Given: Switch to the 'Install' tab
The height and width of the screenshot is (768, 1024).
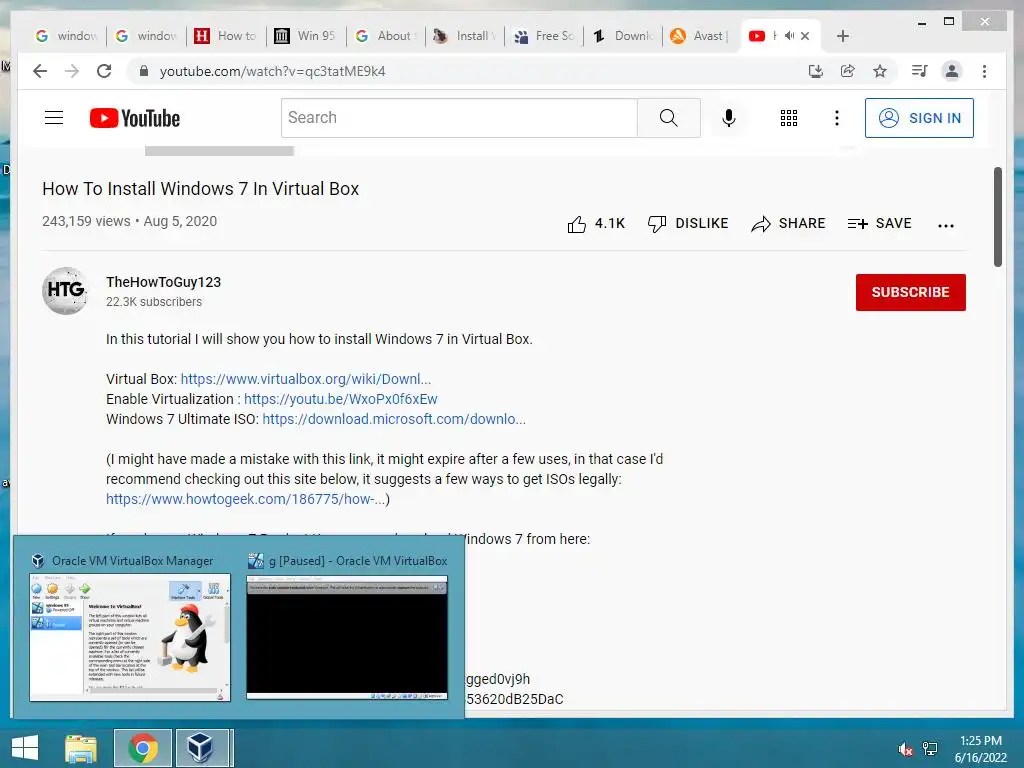Looking at the screenshot, I should pos(465,36).
